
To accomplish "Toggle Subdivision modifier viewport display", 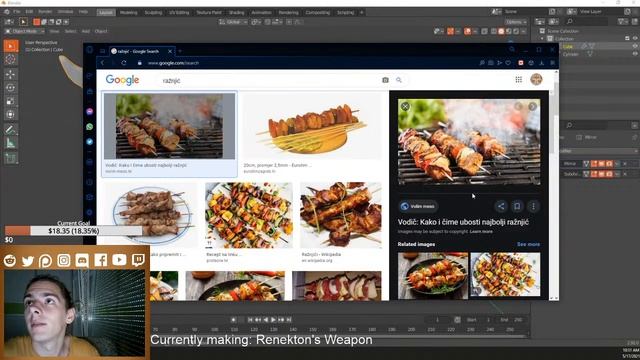I will pyautogui.click(x=602, y=174).
